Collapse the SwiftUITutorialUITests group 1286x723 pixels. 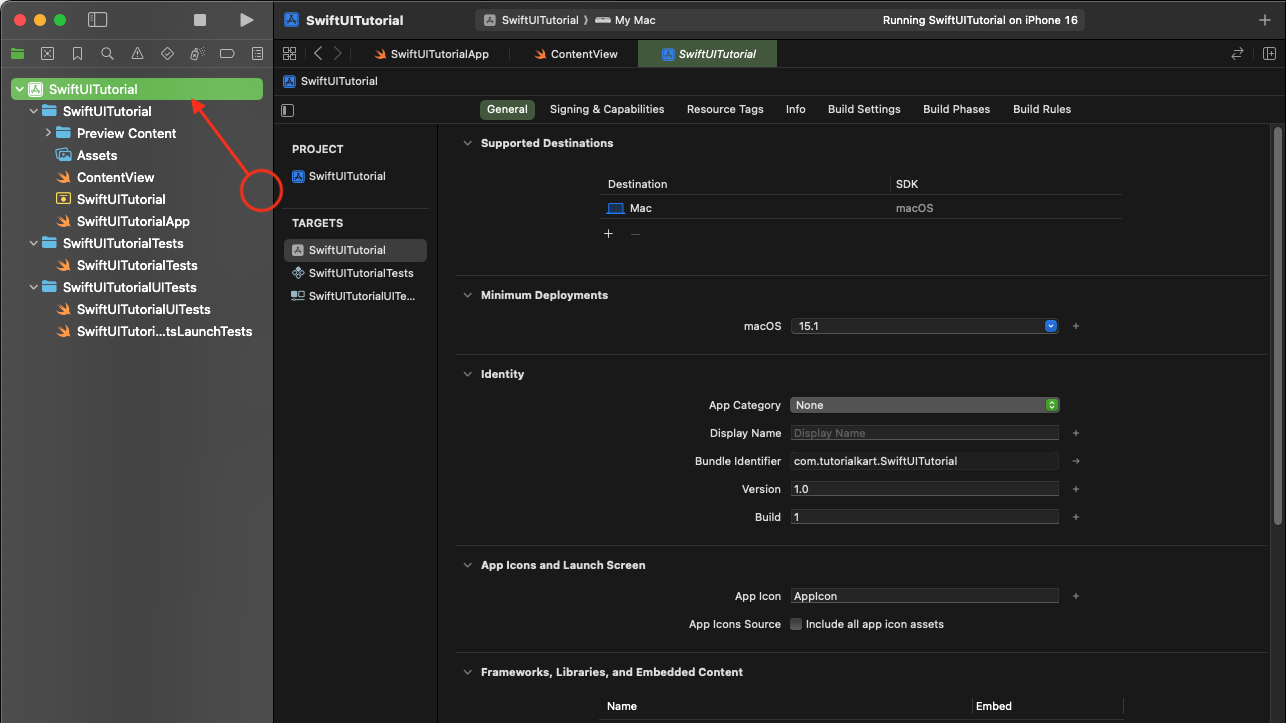[x=34, y=287]
